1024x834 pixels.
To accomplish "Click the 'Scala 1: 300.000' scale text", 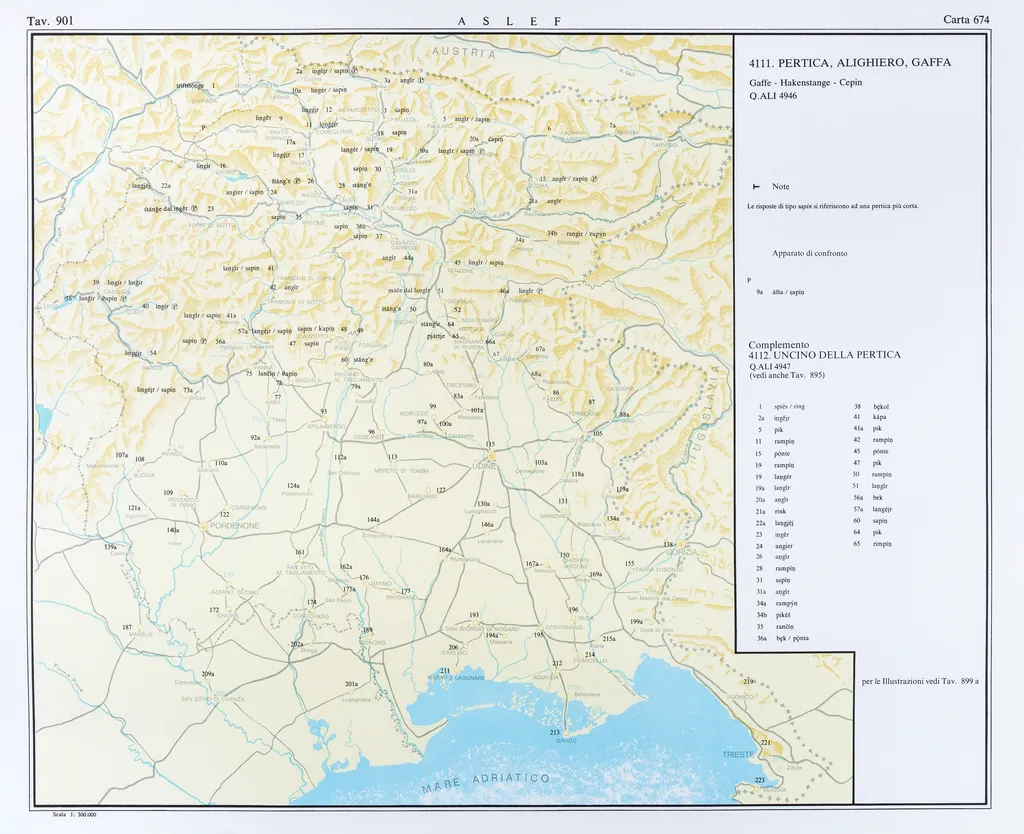I will 73,814.
